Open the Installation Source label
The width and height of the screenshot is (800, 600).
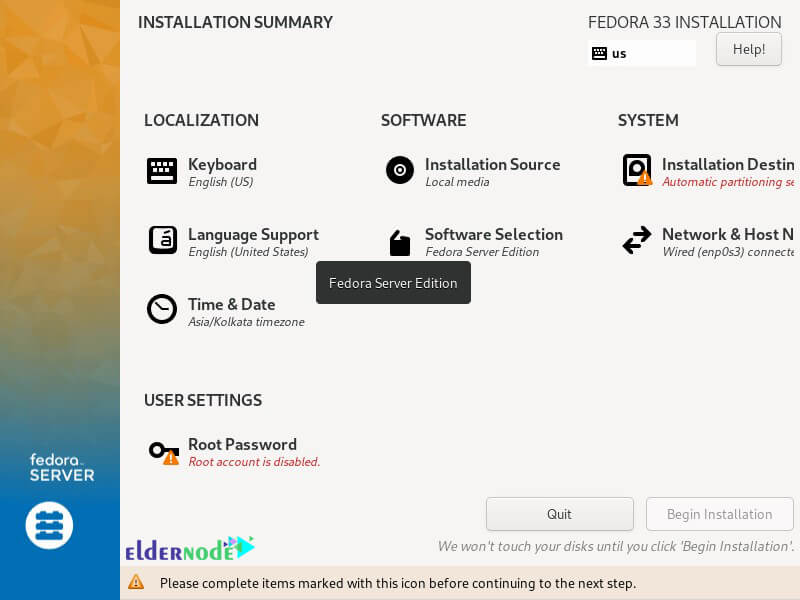pyautogui.click(x=492, y=164)
